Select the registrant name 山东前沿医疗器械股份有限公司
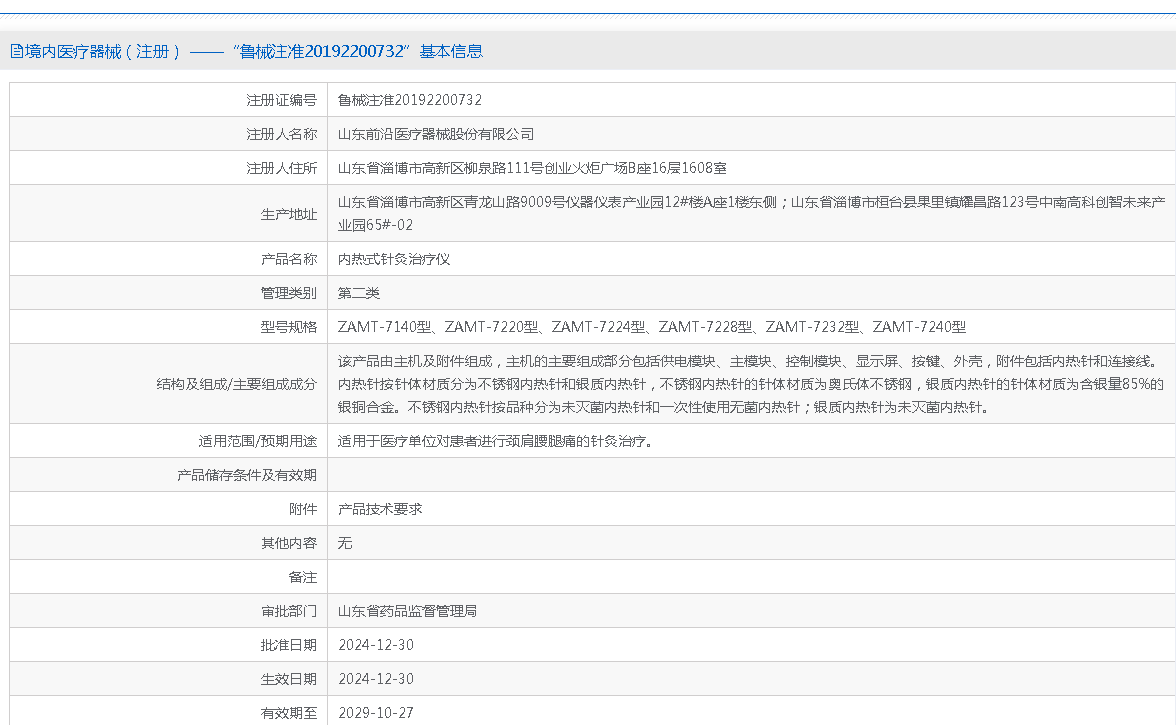 point(436,134)
